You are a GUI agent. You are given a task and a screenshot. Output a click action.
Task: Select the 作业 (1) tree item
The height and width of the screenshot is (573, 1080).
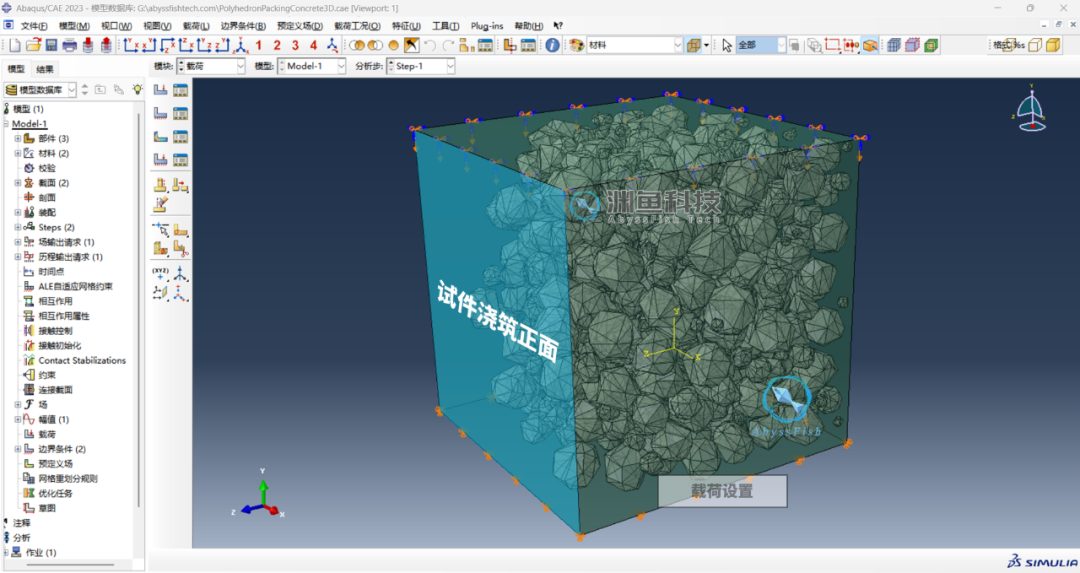click(x=41, y=552)
